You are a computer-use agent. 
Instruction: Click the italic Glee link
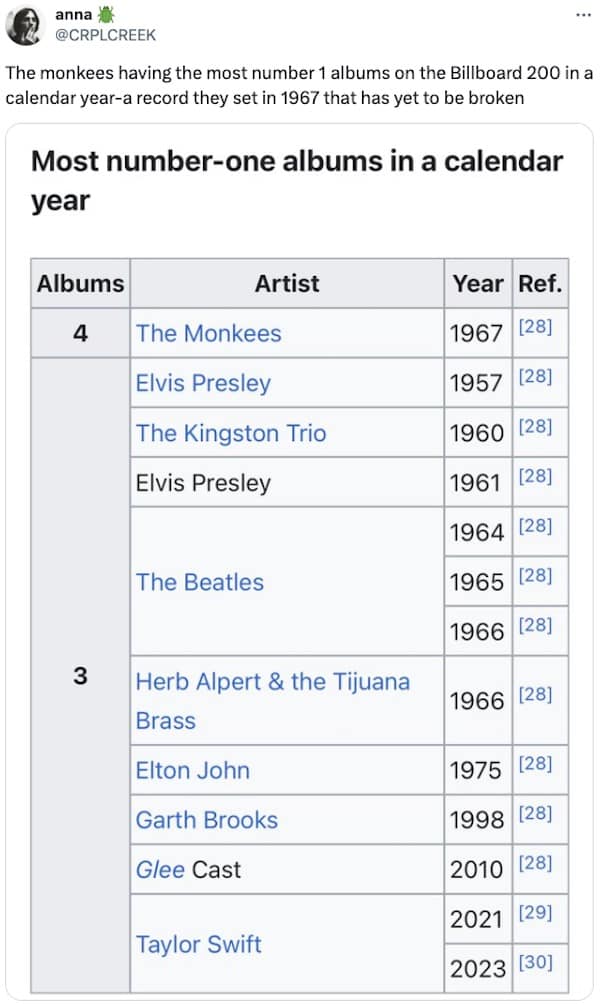(x=160, y=870)
